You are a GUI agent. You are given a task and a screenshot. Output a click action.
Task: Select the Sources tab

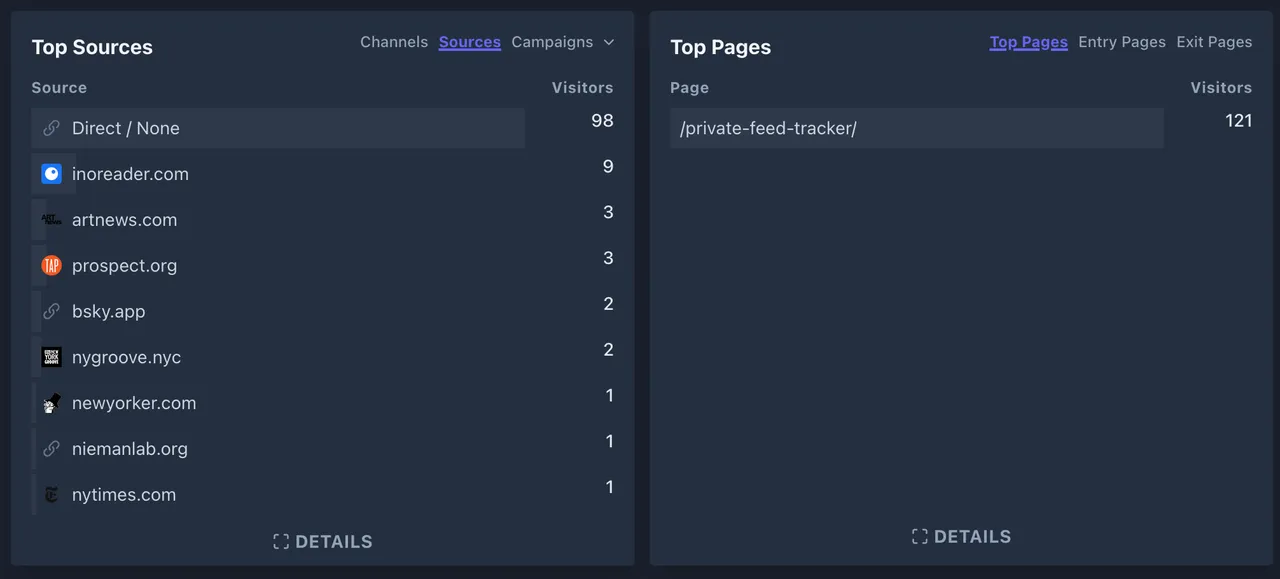pyautogui.click(x=469, y=42)
